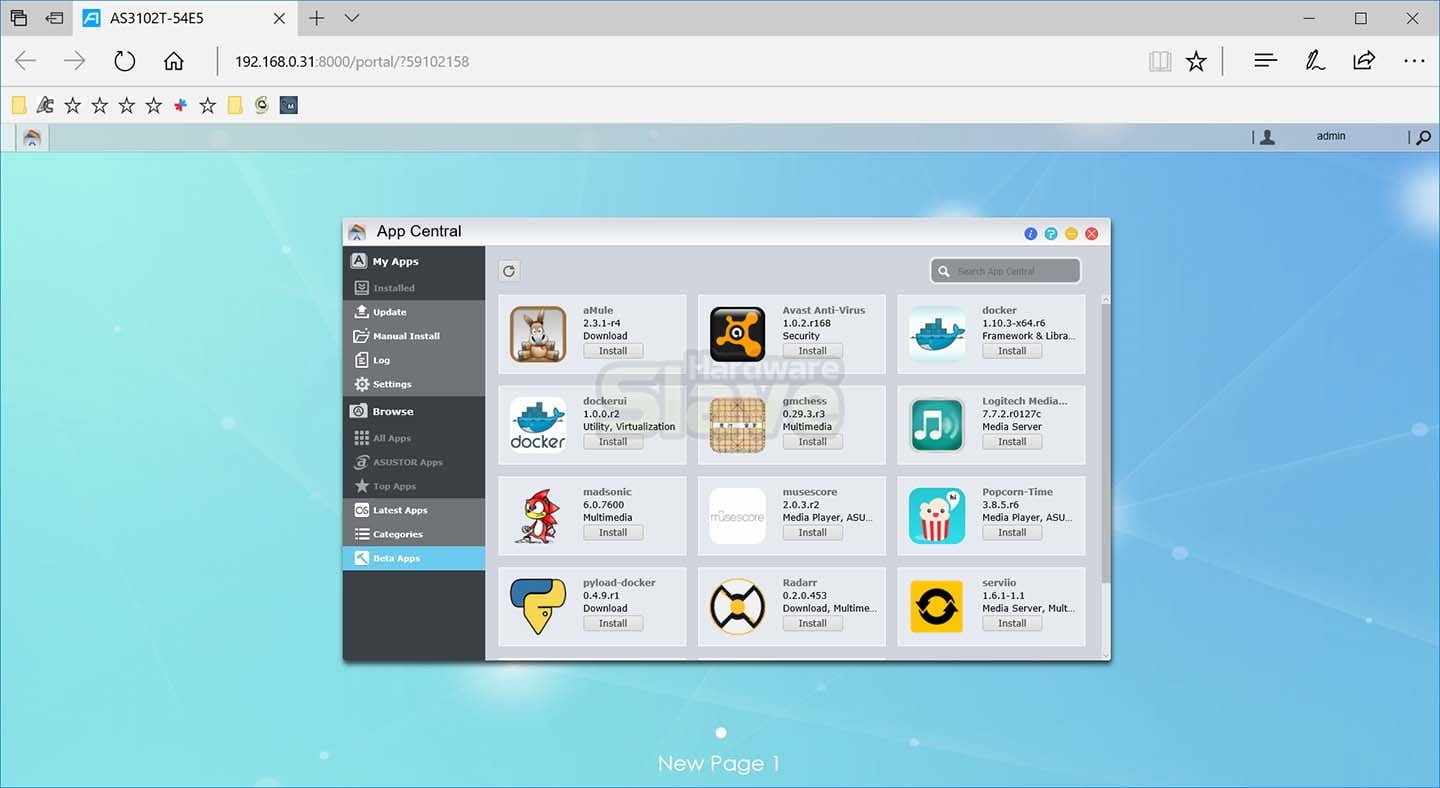Go to the browser home page
Image resolution: width=1440 pixels, height=788 pixels.
[174, 61]
